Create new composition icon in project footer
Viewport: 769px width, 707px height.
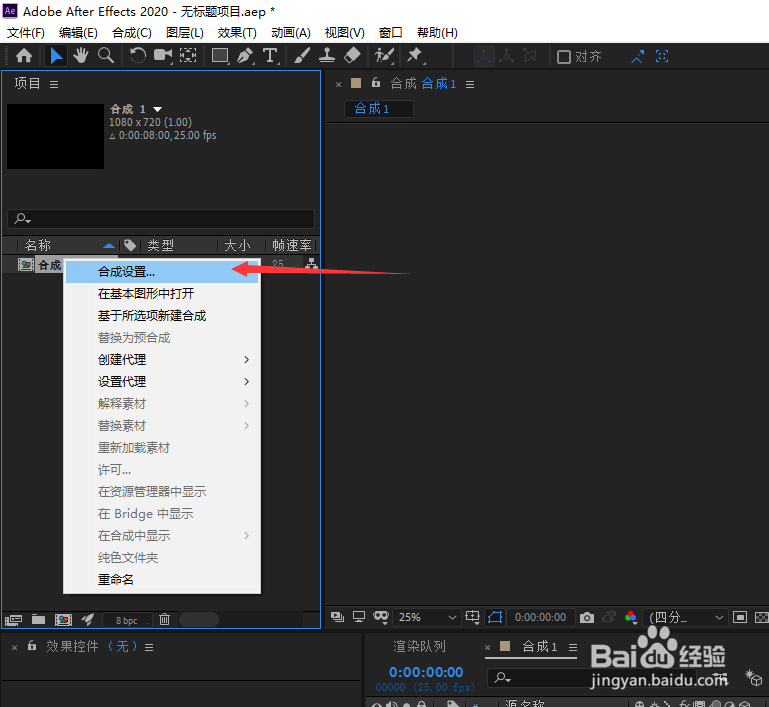click(63, 620)
